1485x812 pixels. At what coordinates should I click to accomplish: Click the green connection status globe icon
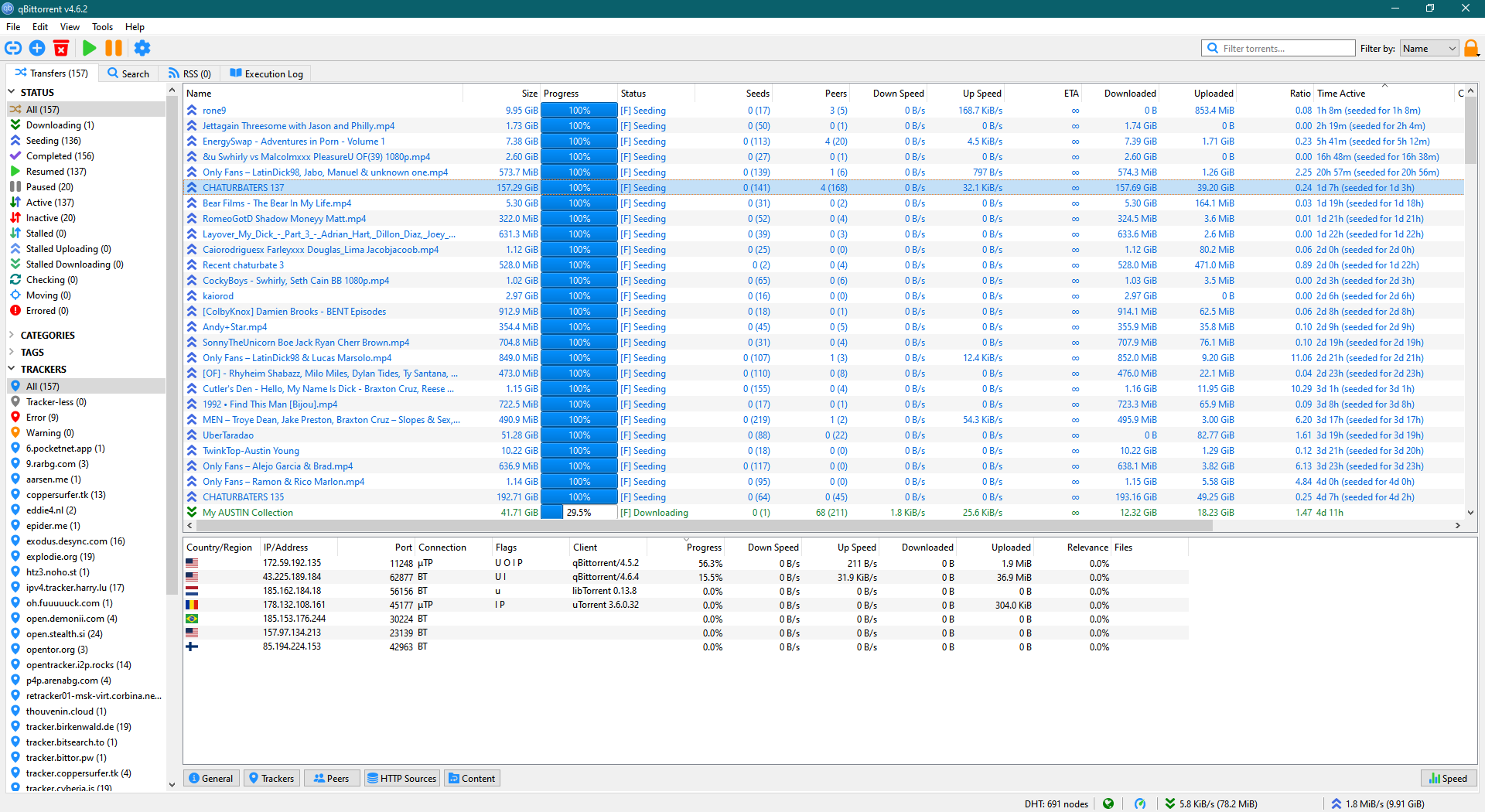1108,803
